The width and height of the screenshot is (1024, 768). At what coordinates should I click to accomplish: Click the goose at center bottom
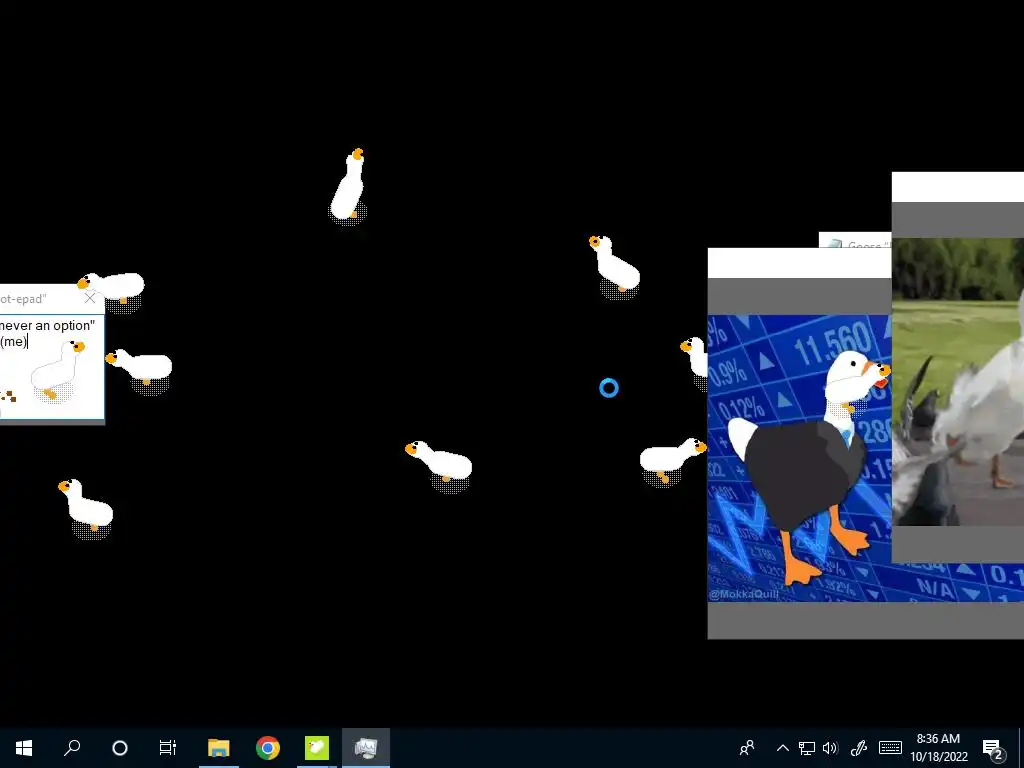pyautogui.click(x=440, y=464)
